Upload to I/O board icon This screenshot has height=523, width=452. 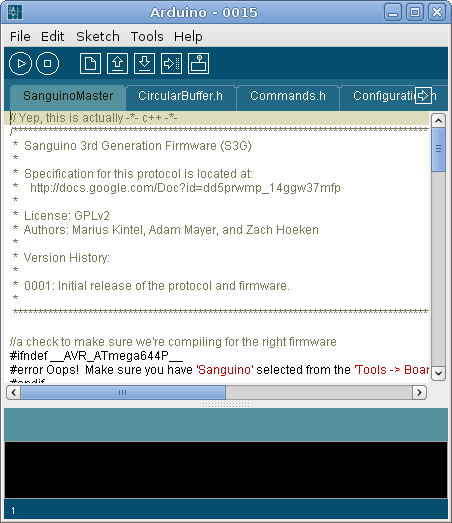click(x=171, y=63)
